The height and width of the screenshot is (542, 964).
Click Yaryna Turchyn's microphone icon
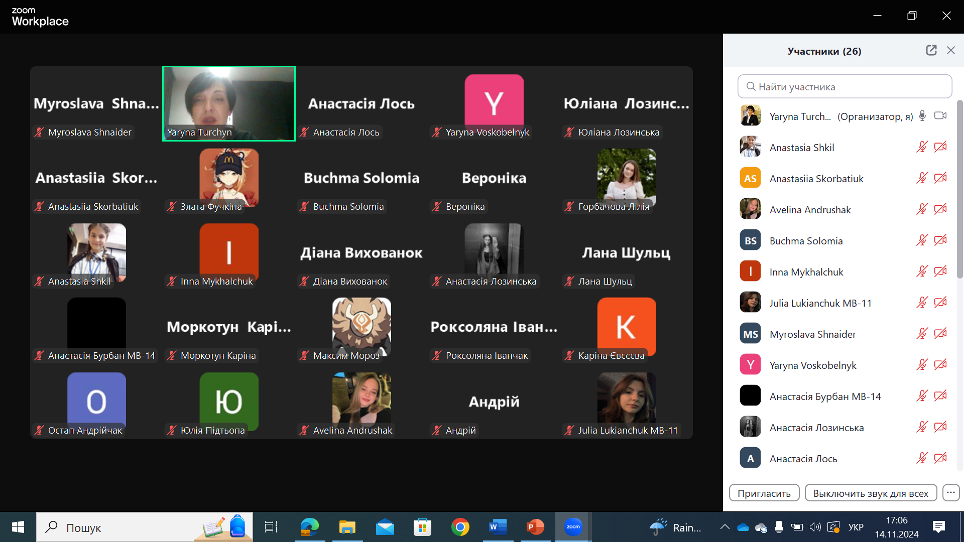922,116
